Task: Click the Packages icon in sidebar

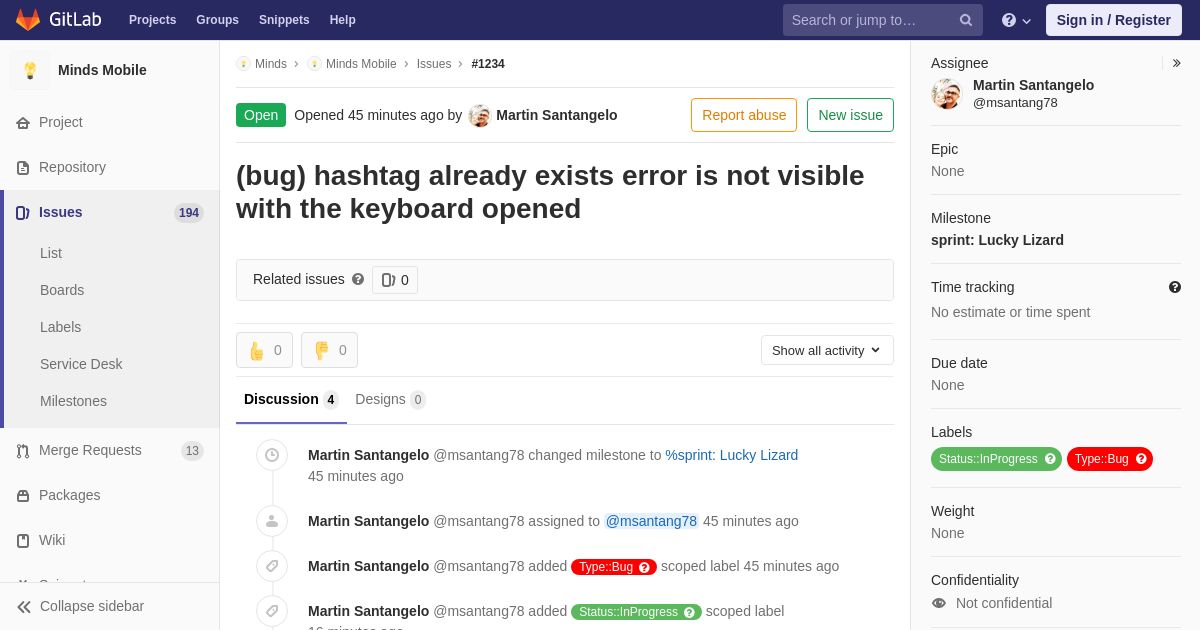Action: (x=23, y=496)
